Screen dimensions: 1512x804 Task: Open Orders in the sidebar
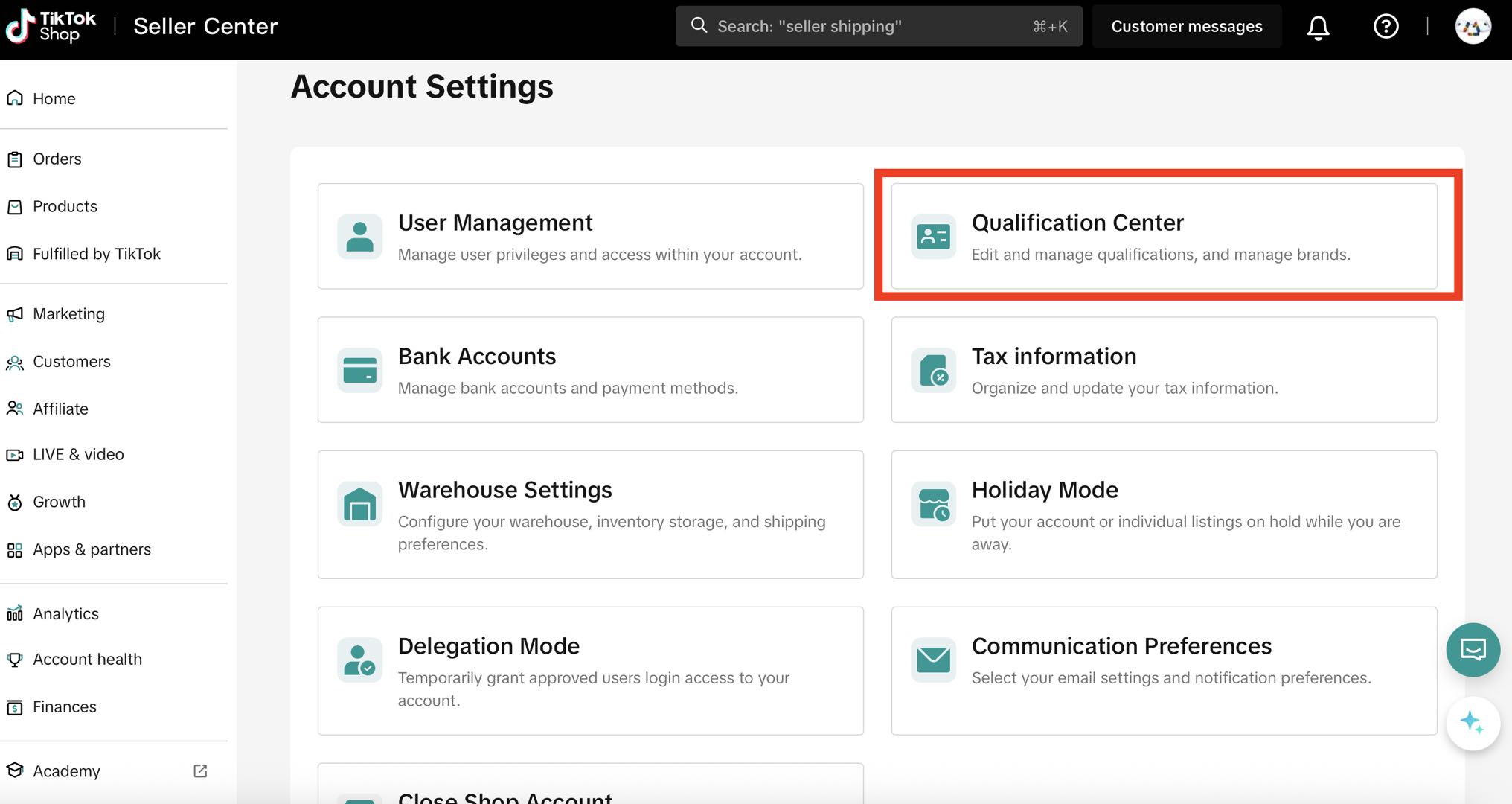[x=57, y=159]
